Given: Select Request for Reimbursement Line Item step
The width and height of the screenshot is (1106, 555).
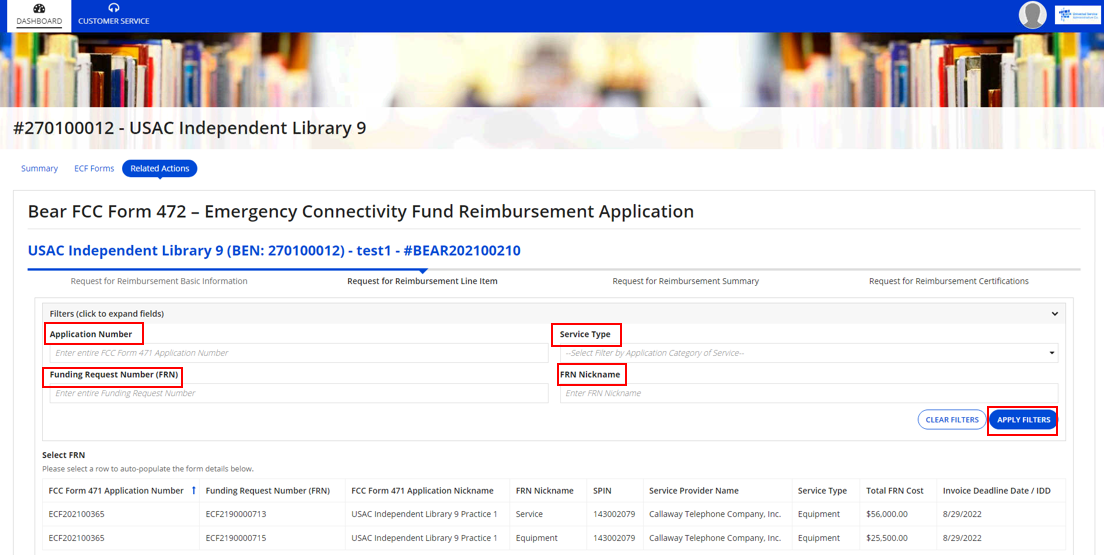Looking at the screenshot, I should pyautogui.click(x=422, y=281).
